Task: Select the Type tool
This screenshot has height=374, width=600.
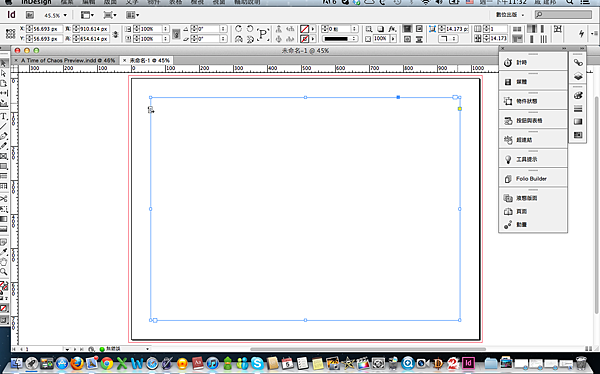Action: pos(3,116)
